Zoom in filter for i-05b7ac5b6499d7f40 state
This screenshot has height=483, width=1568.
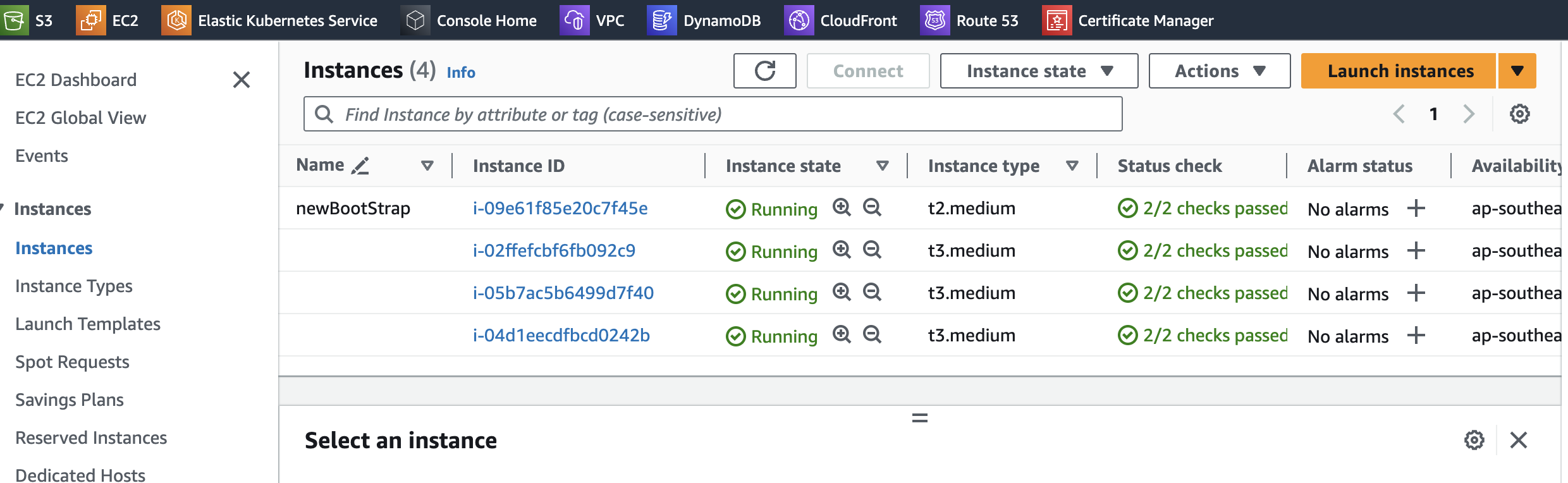[x=842, y=292]
